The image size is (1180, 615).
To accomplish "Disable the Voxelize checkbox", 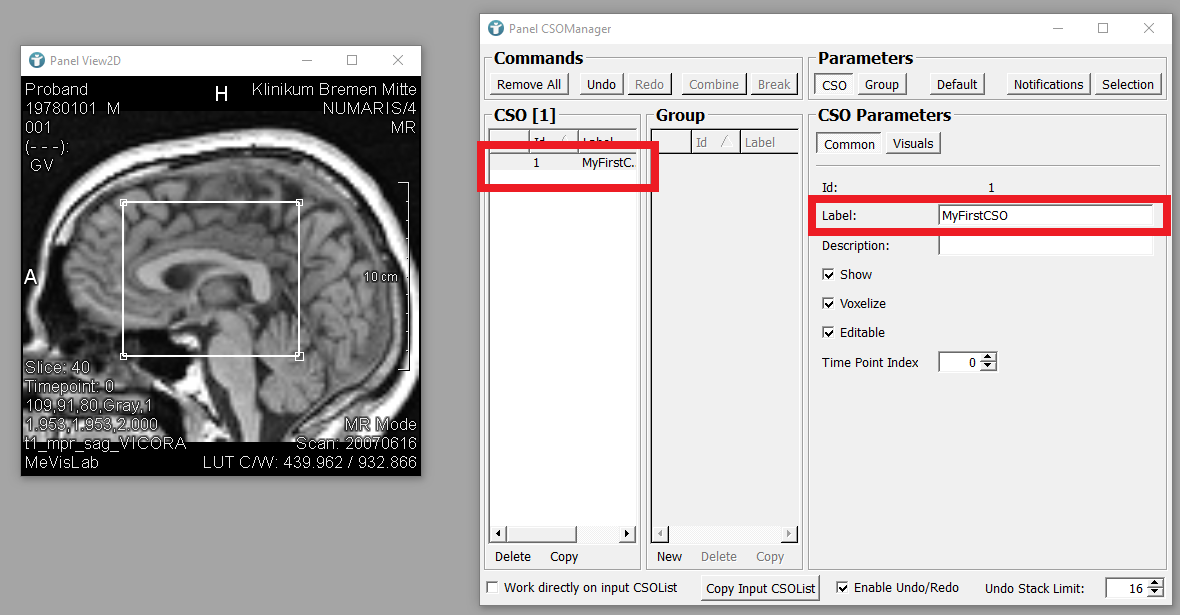I will 828,304.
